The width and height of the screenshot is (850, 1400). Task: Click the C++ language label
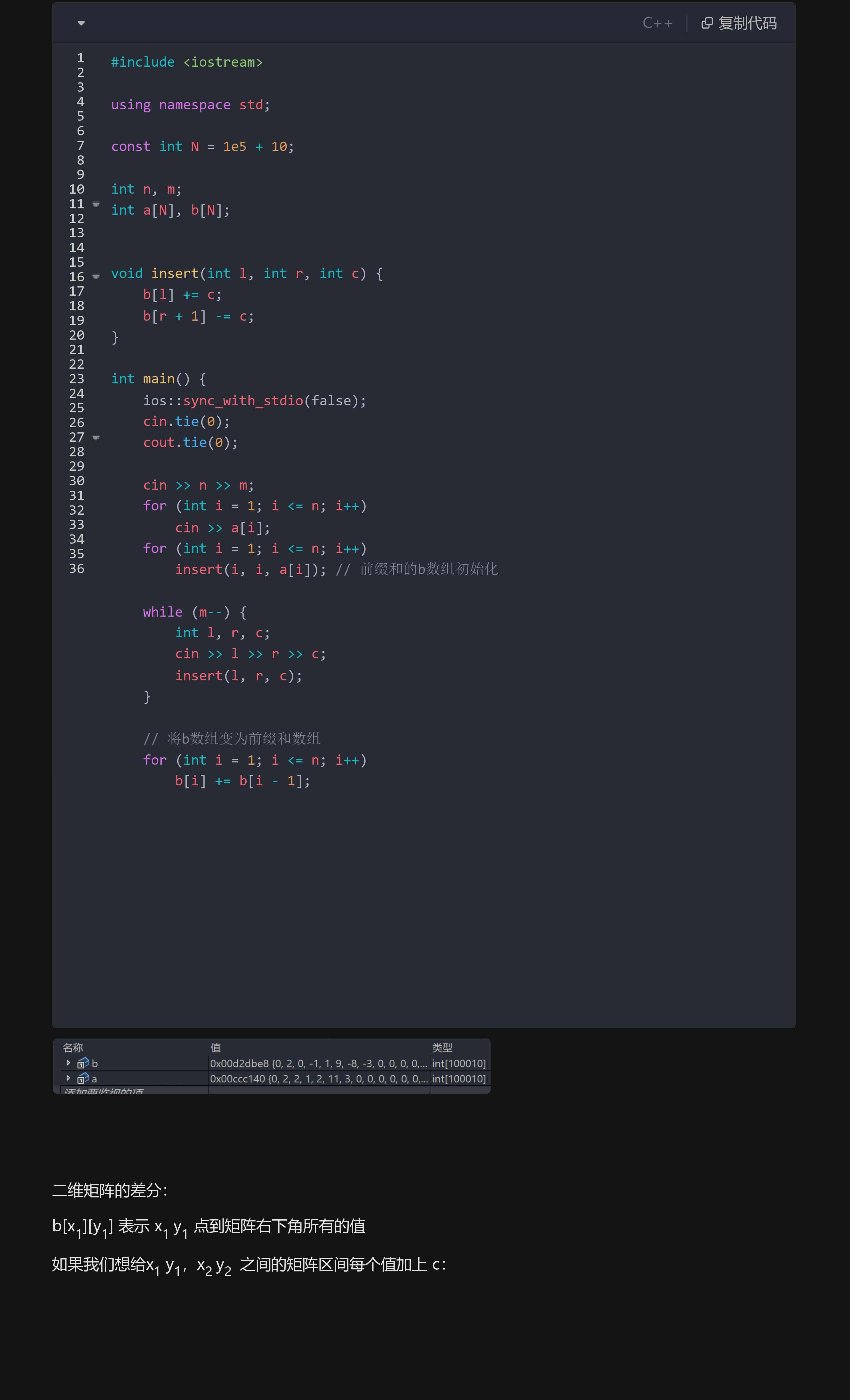coord(657,23)
